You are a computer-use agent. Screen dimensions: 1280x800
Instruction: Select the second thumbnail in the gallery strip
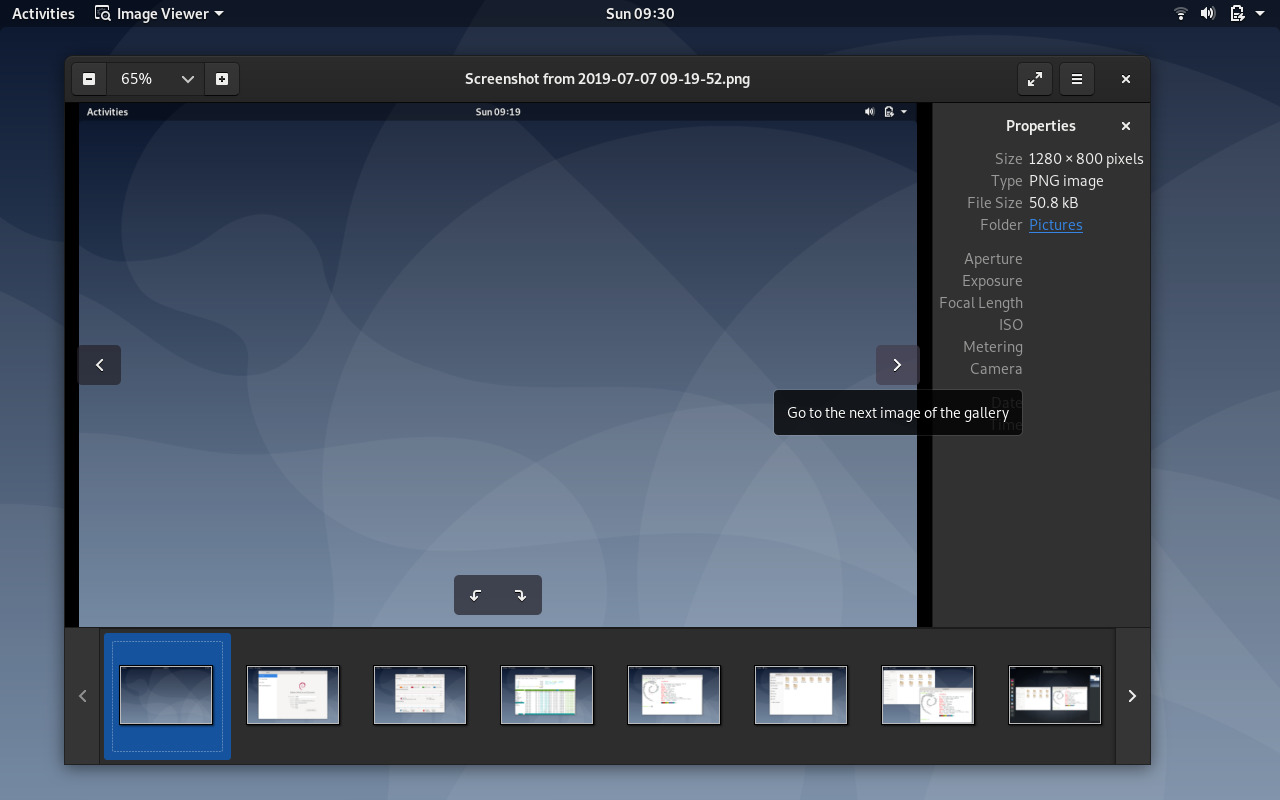point(293,695)
